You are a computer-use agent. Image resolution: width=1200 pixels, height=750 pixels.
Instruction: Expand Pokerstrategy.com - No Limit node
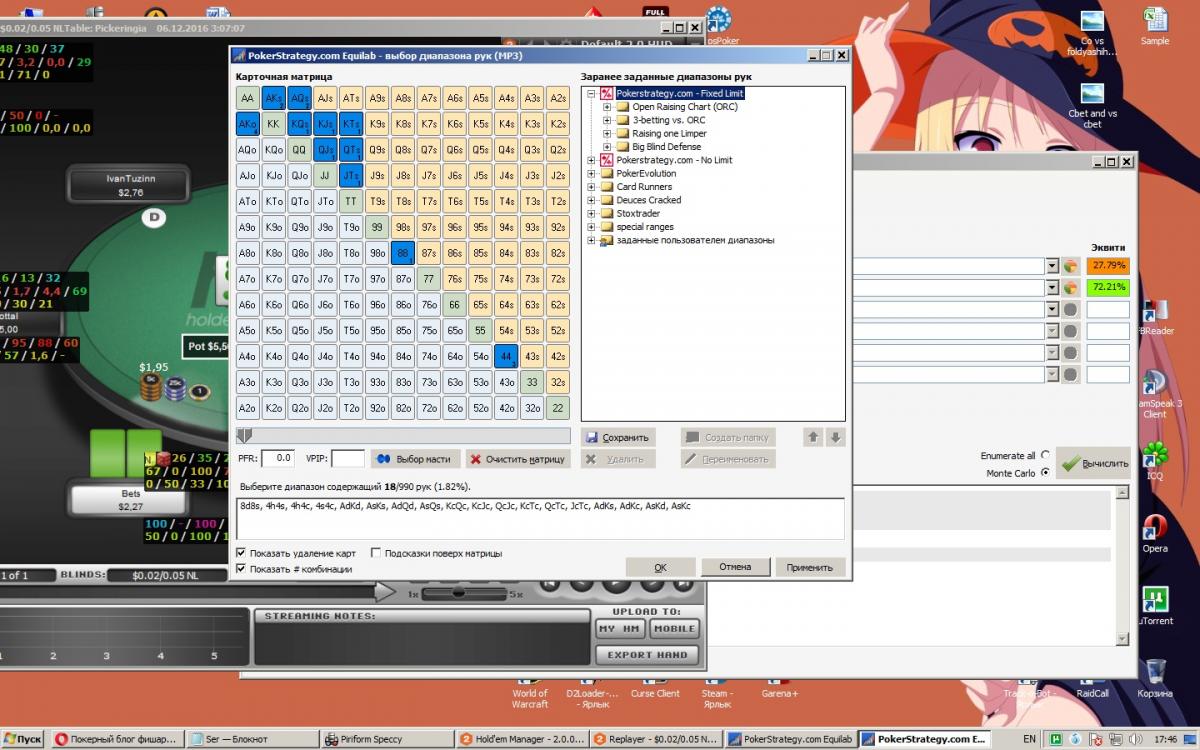click(x=591, y=160)
